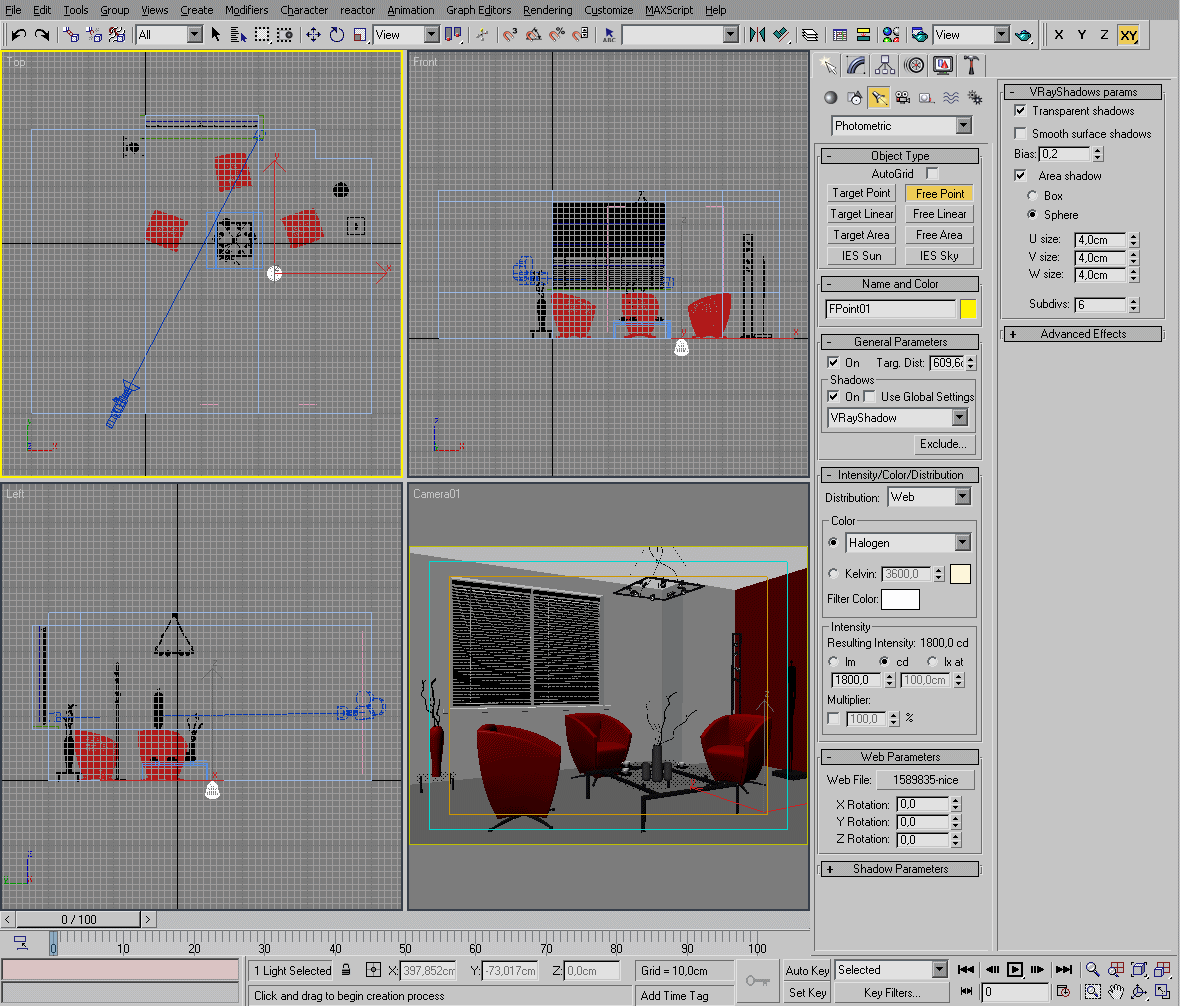Click the Target Point light button
The image size is (1180, 1006).
pyautogui.click(x=860, y=193)
